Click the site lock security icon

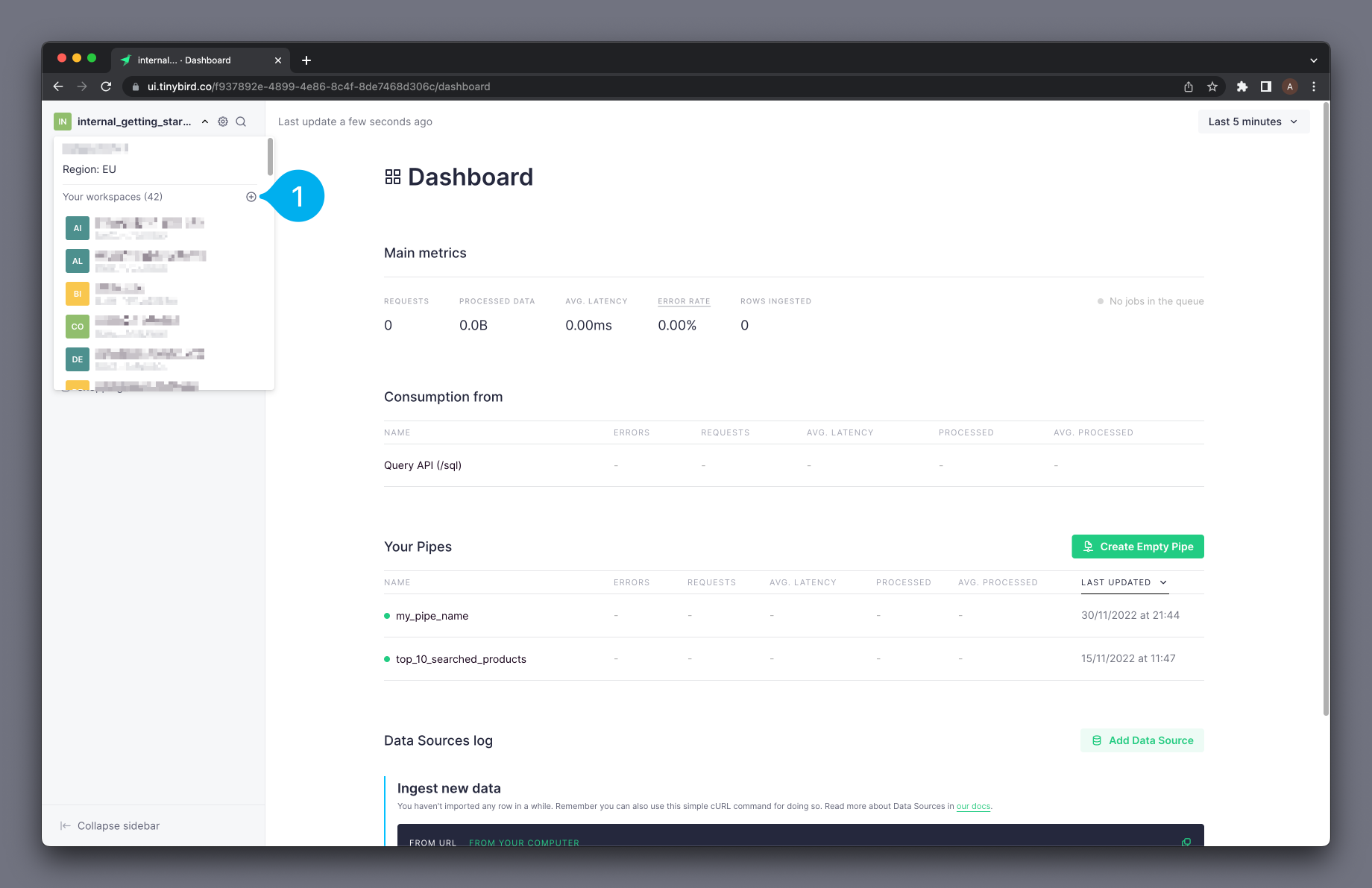click(136, 86)
